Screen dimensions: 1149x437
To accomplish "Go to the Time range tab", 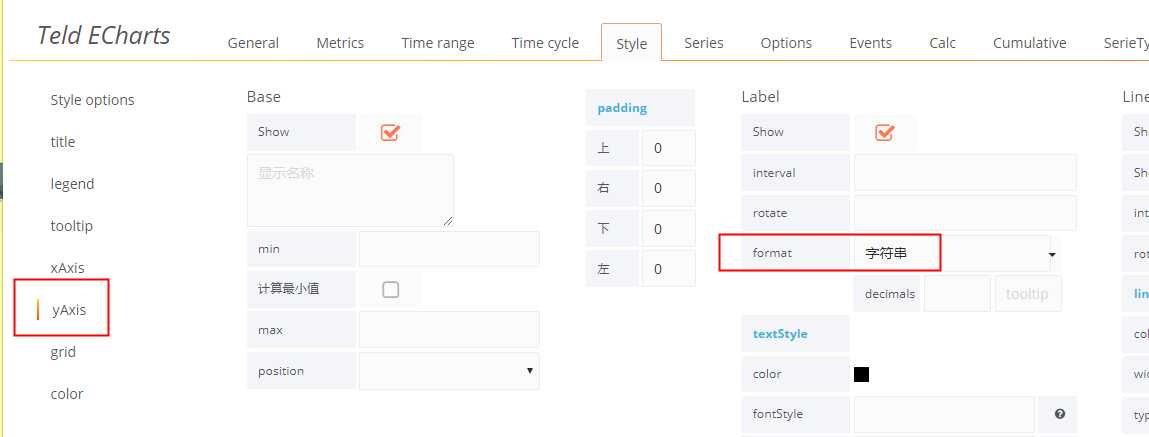I will tap(437, 43).
